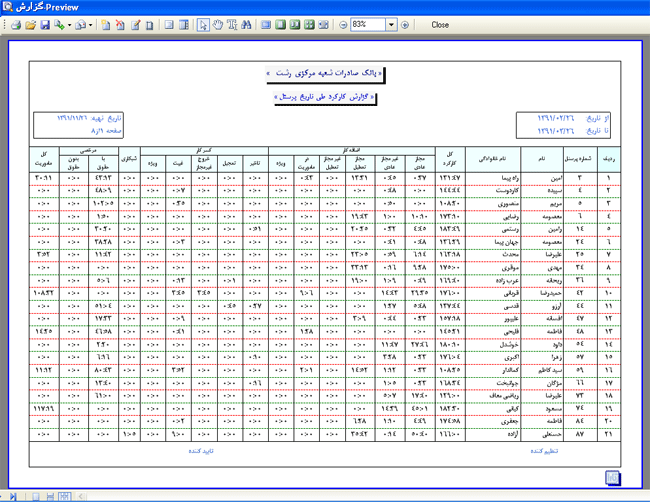Screen dimensions: 650x502
Task: Click the binoculars Find icon
Action: (x=246, y=25)
